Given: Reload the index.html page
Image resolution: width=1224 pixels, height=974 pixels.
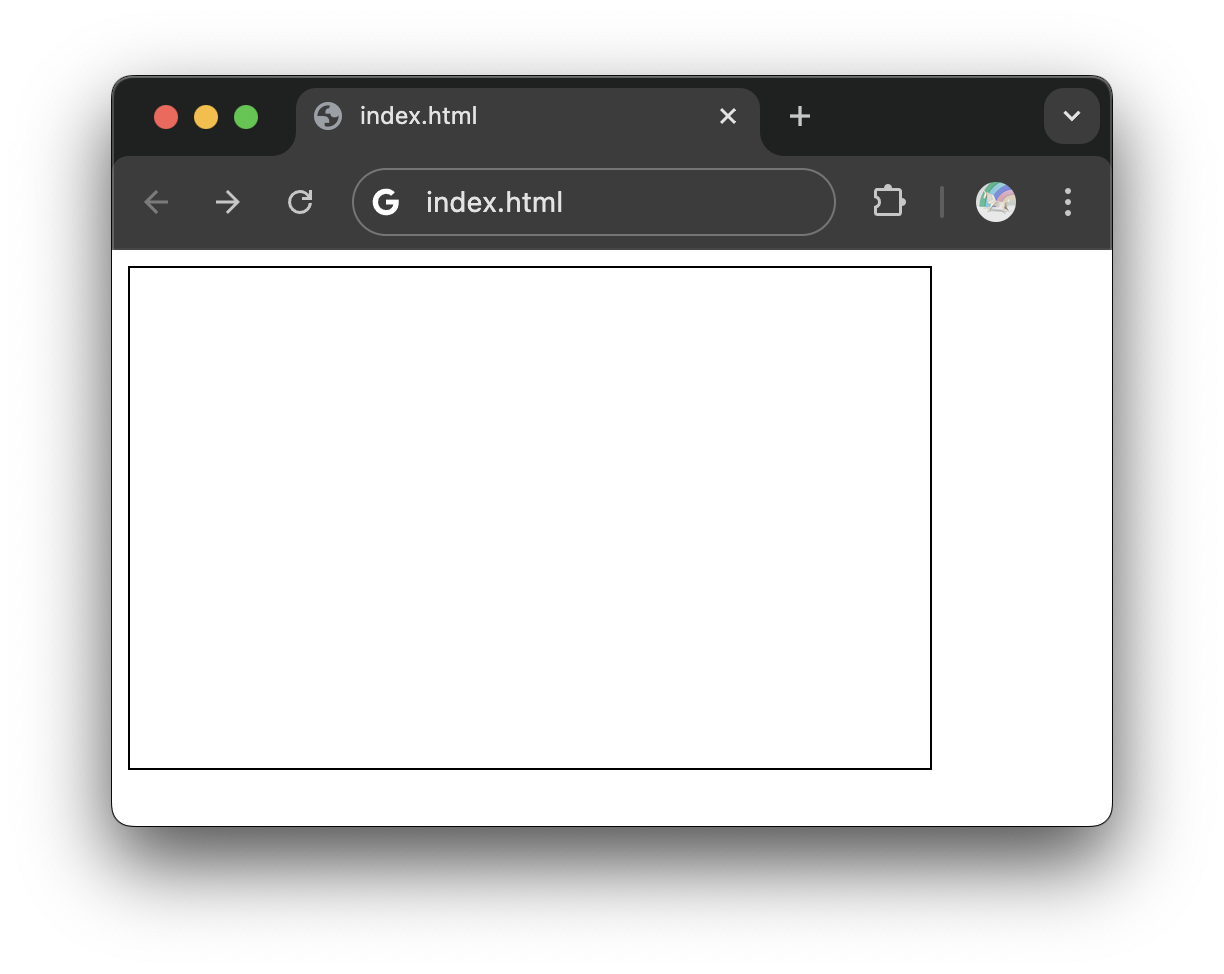Looking at the screenshot, I should [300, 202].
